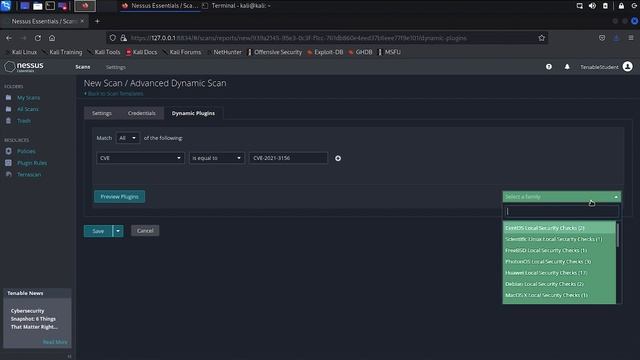Switch to the Credentials tab
The height and width of the screenshot is (360, 640).
point(141,113)
